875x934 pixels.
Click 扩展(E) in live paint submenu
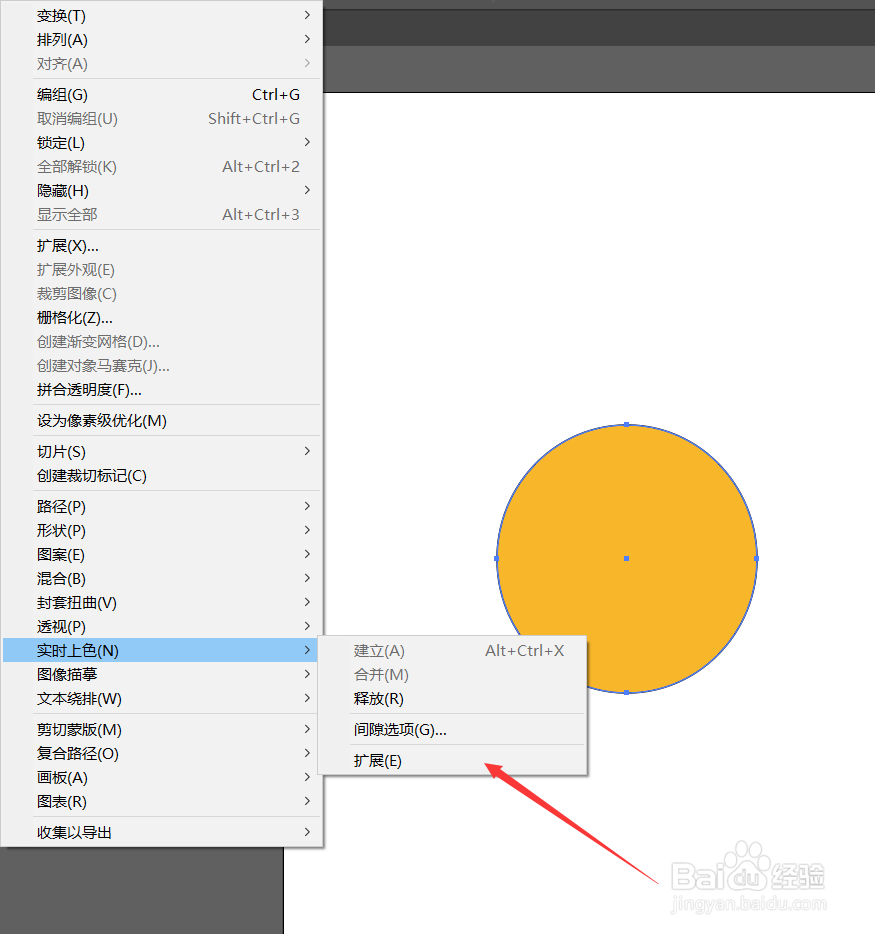click(x=453, y=760)
